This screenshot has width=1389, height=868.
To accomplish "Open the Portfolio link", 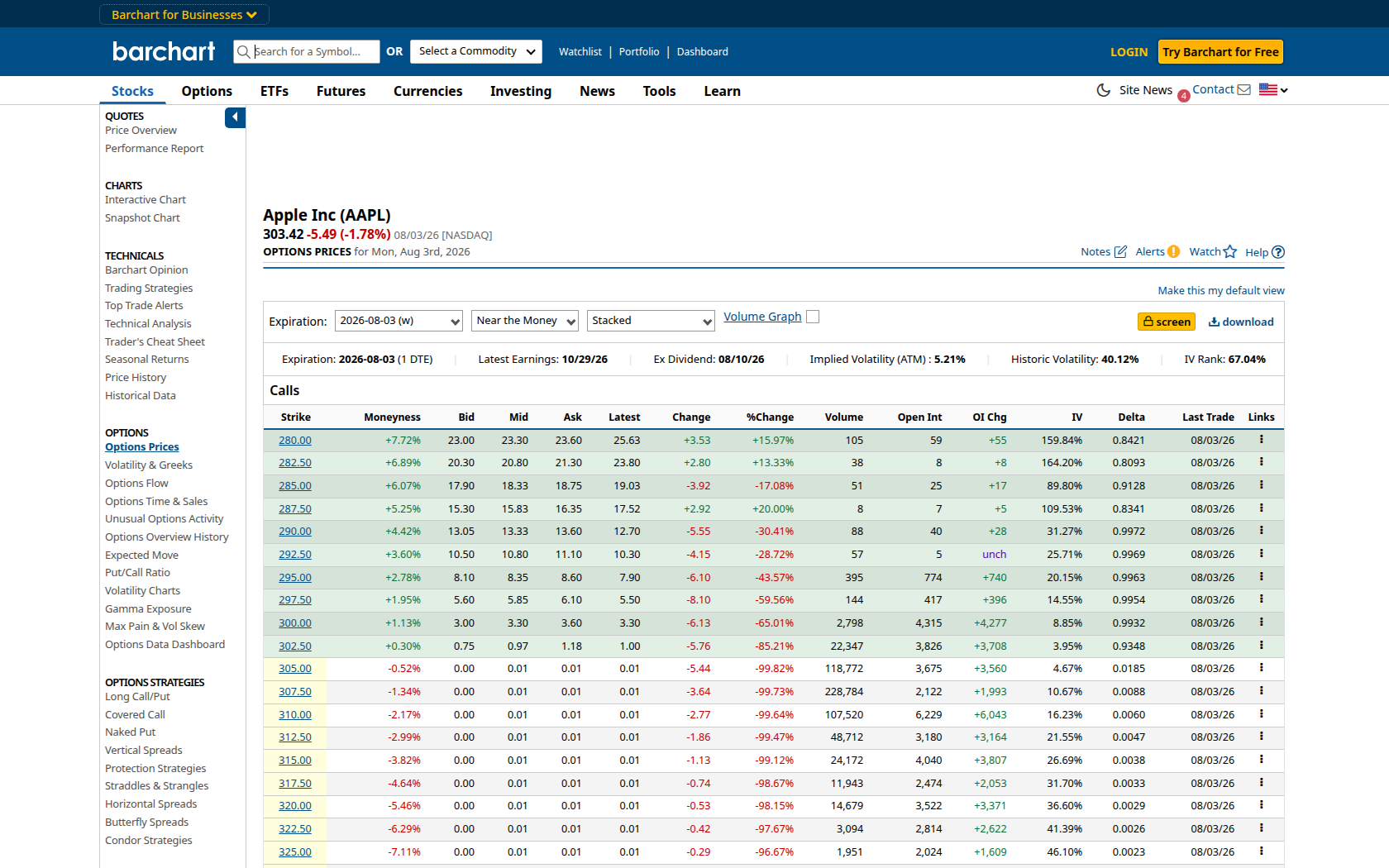I will tap(639, 51).
